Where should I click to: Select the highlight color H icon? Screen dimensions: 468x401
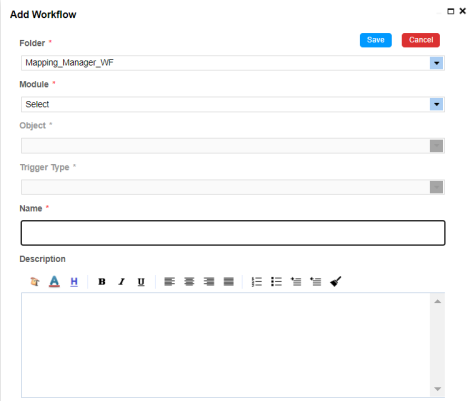pos(74,282)
